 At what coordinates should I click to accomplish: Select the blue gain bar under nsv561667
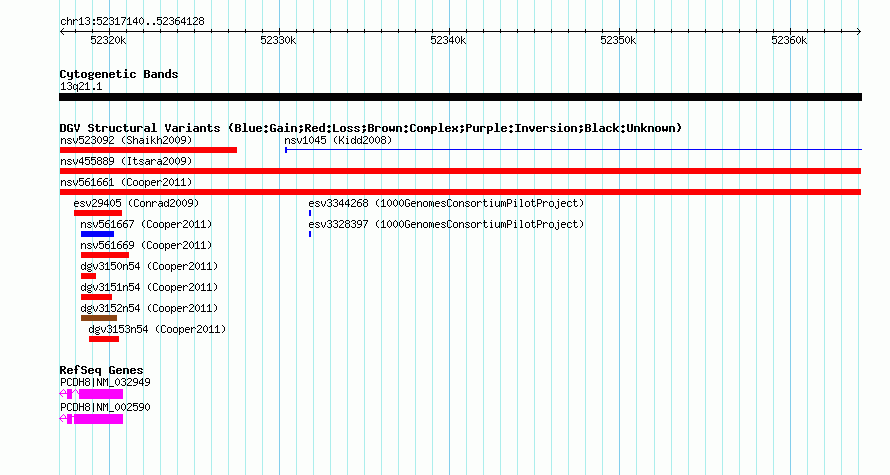pos(97,234)
